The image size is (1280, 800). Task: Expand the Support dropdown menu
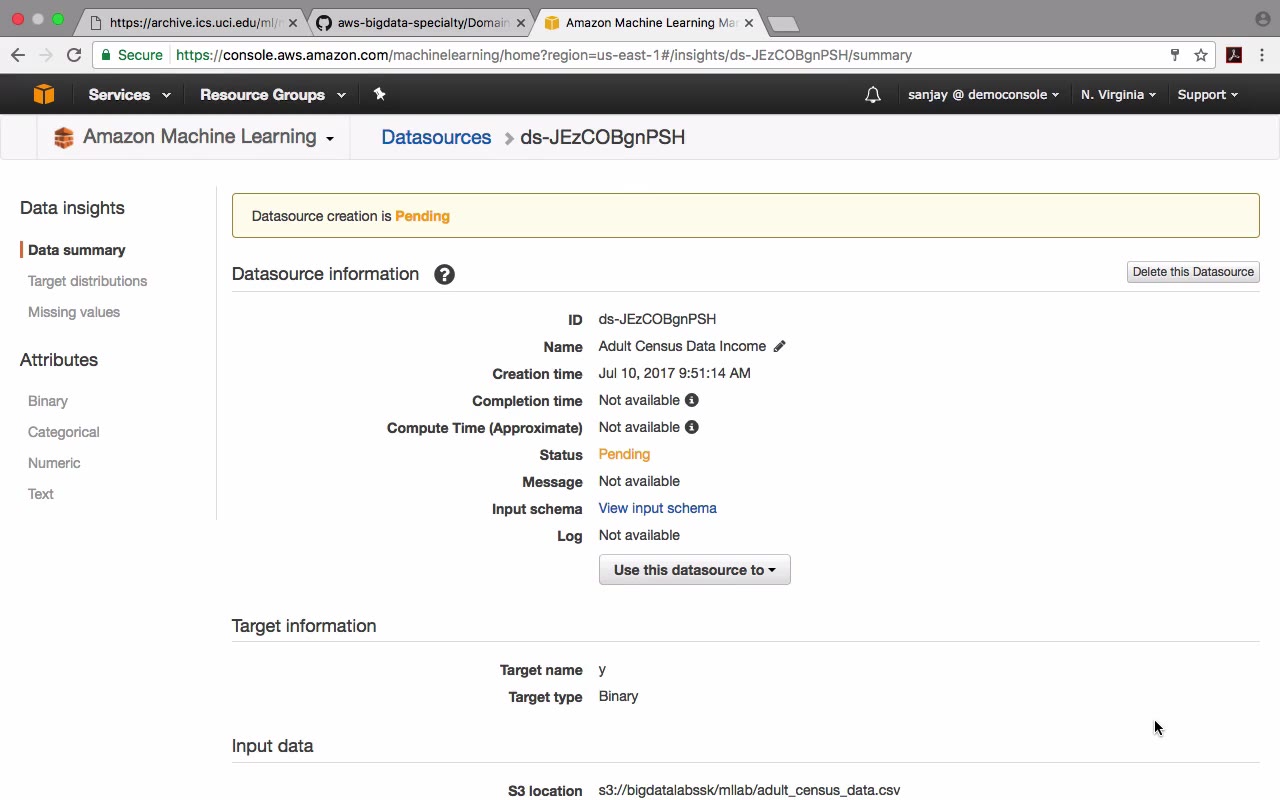(x=1207, y=95)
